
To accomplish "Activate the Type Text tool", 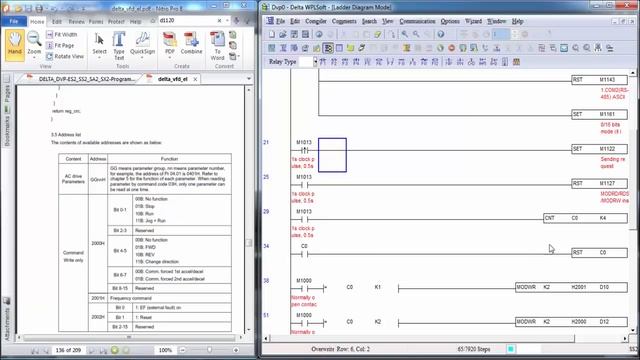I will pyautogui.click(x=119, y=45).
